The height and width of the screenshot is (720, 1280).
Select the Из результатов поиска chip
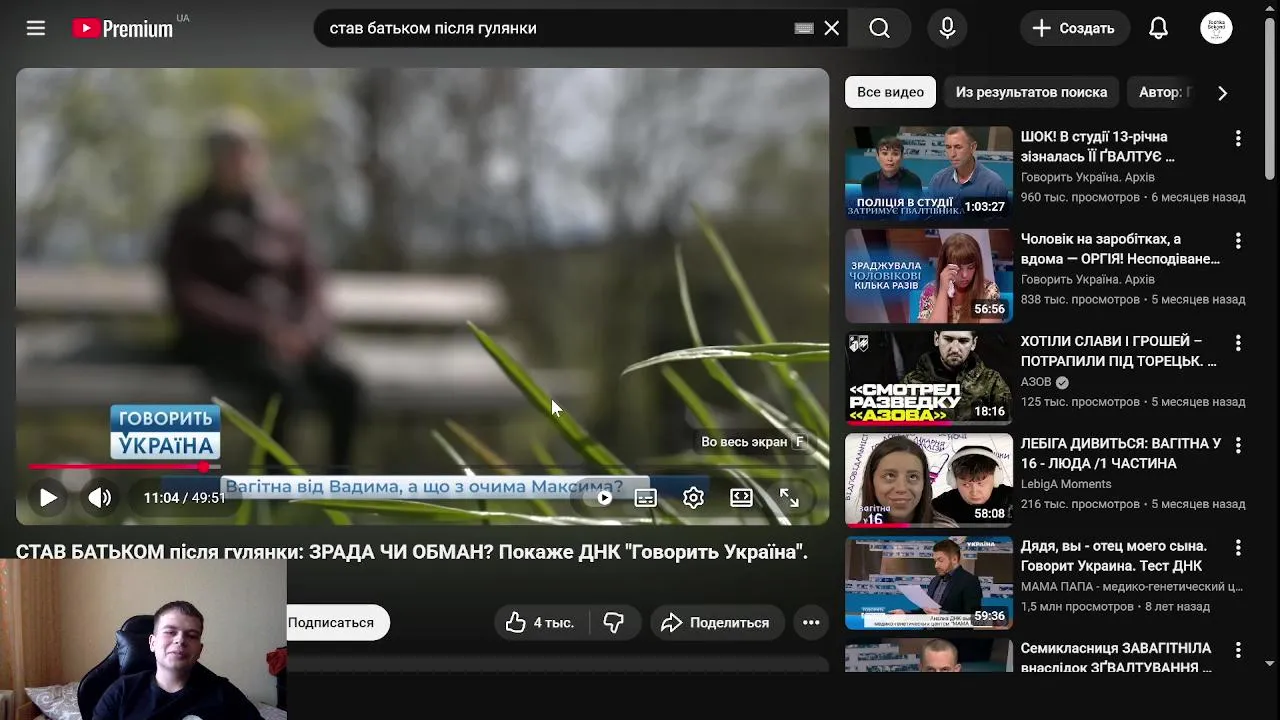pyautogui.click(x=1031, y=92)
